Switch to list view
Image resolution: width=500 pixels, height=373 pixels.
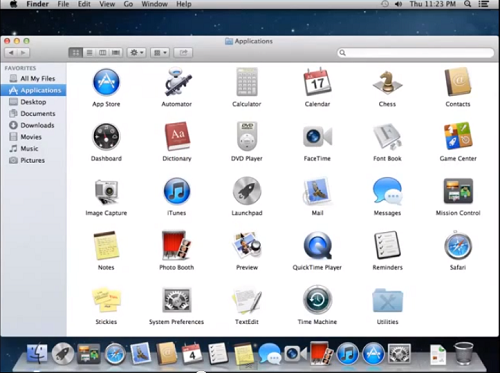coord(89,53)
